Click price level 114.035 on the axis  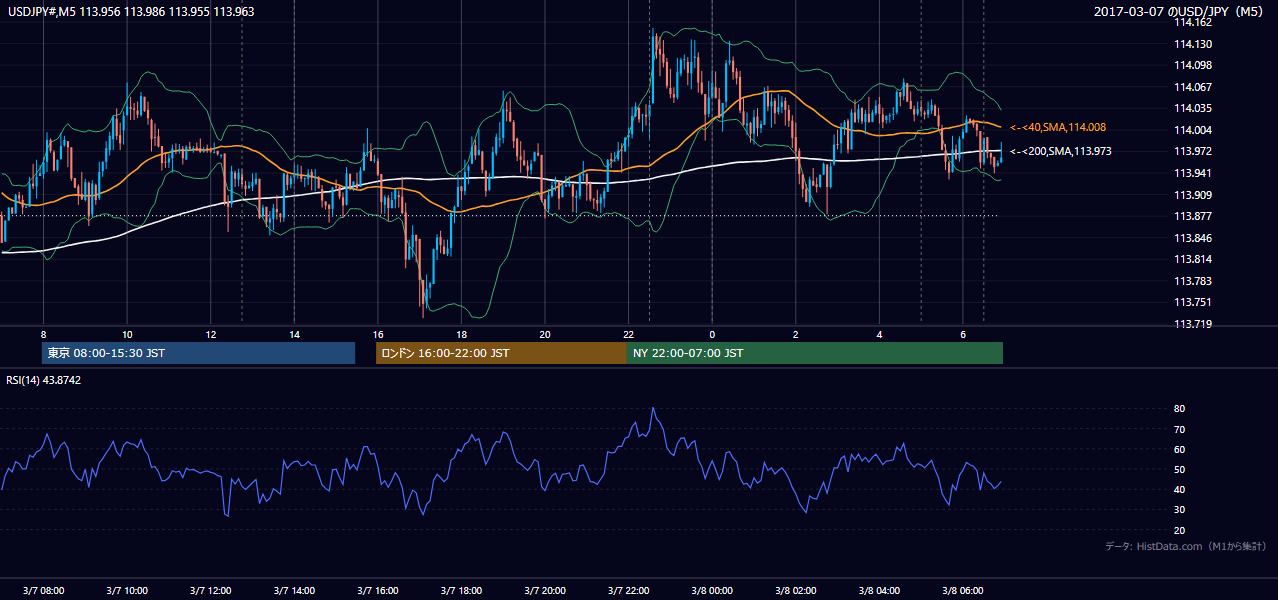tap(1194, 108)
